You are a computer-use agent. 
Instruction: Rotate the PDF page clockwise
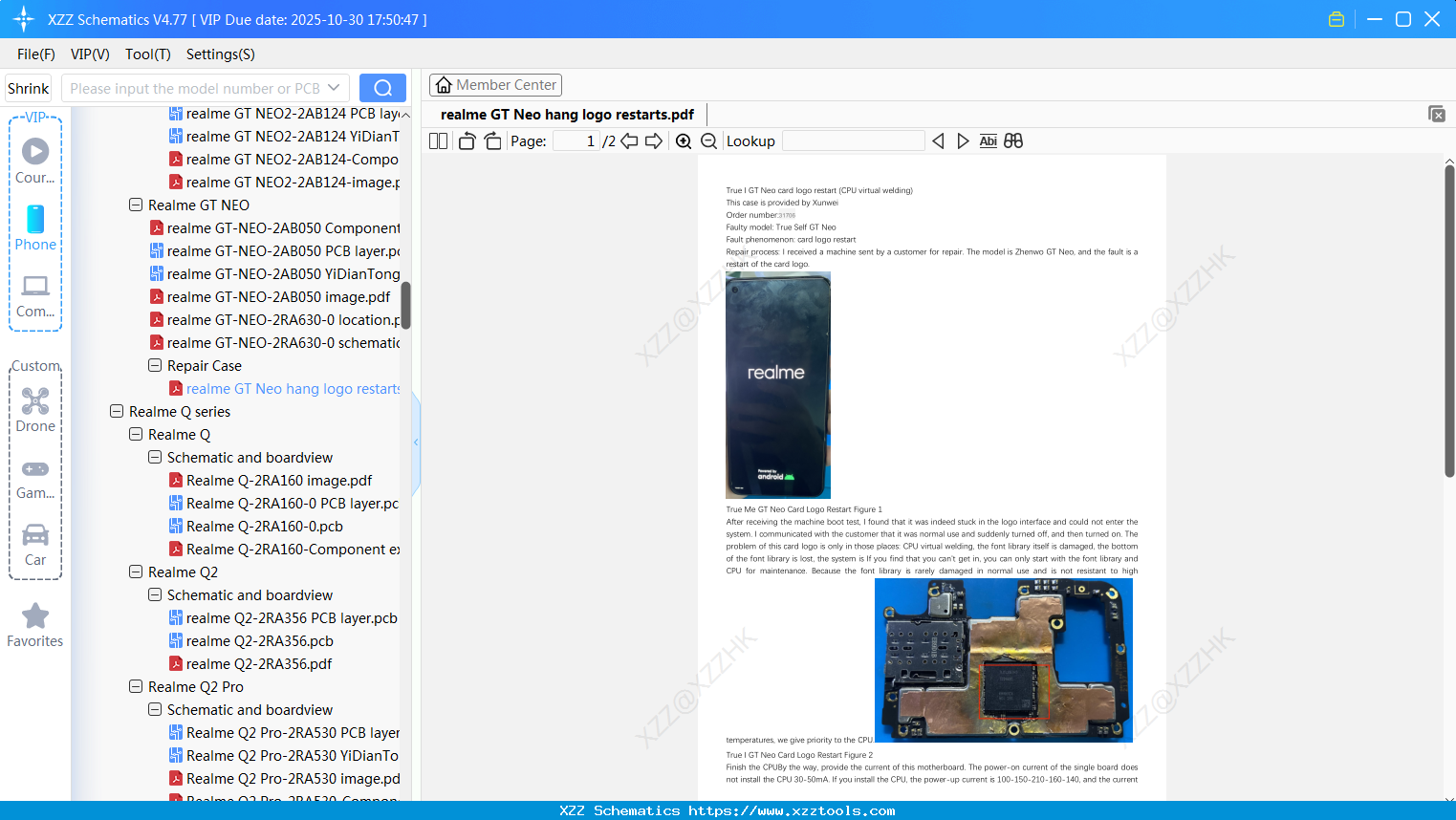coord(492,141)
